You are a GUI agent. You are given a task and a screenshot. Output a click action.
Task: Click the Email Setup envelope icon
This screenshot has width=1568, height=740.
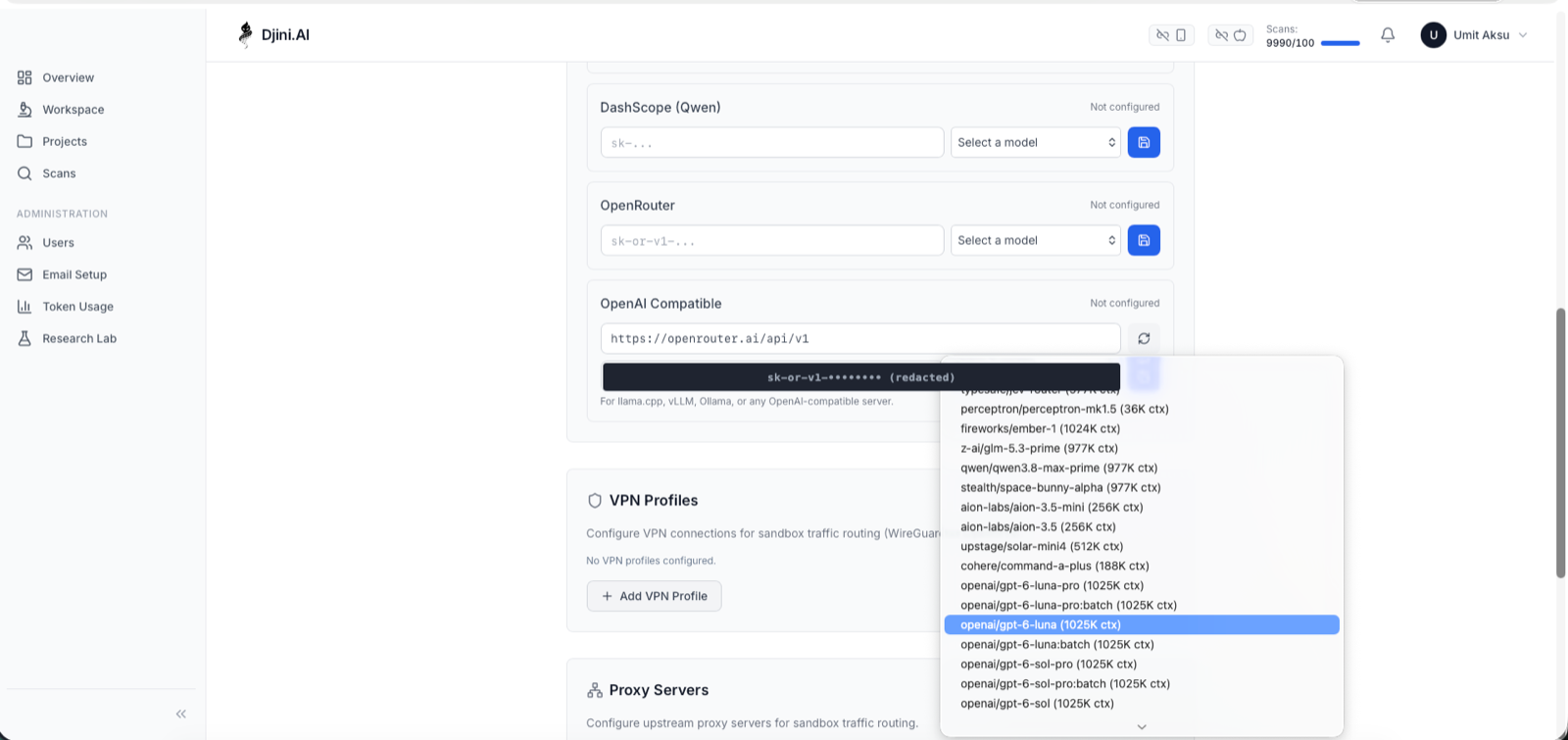coord(24,274)
